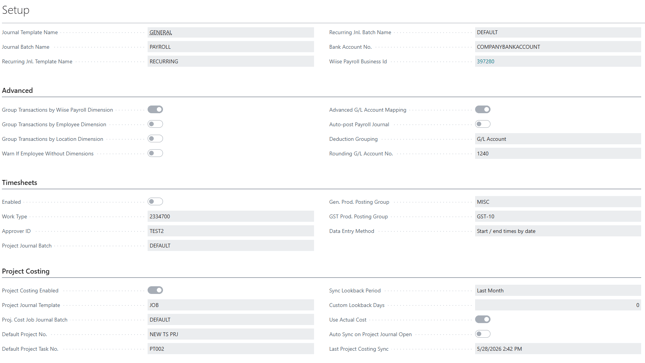Click Work Type field 2334700
This screenshot has height=363, width=645.
point(231,216)
